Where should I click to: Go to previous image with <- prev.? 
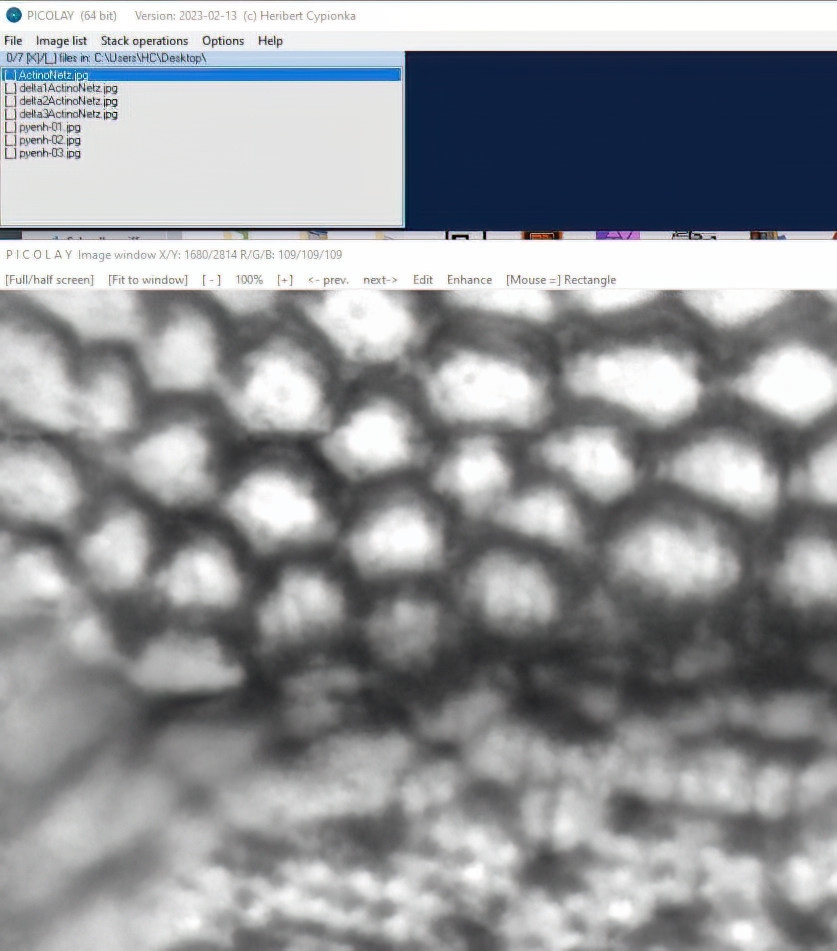pos(328,280)
